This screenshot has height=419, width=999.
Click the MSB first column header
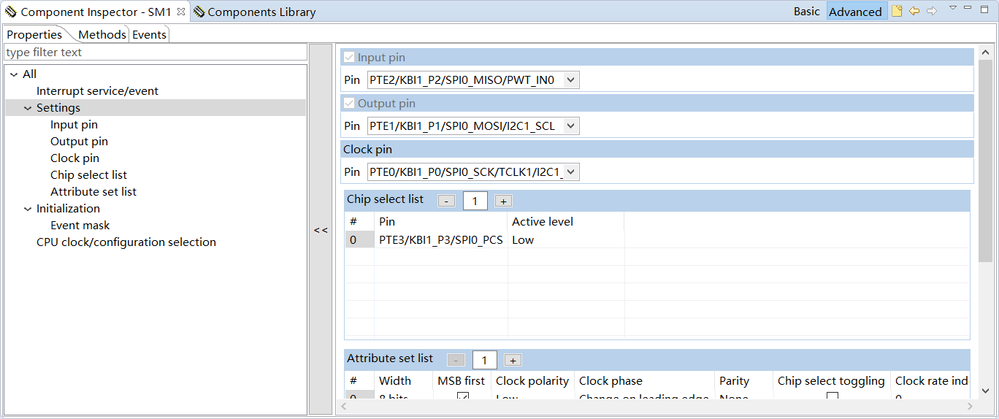tap(461, 381)
